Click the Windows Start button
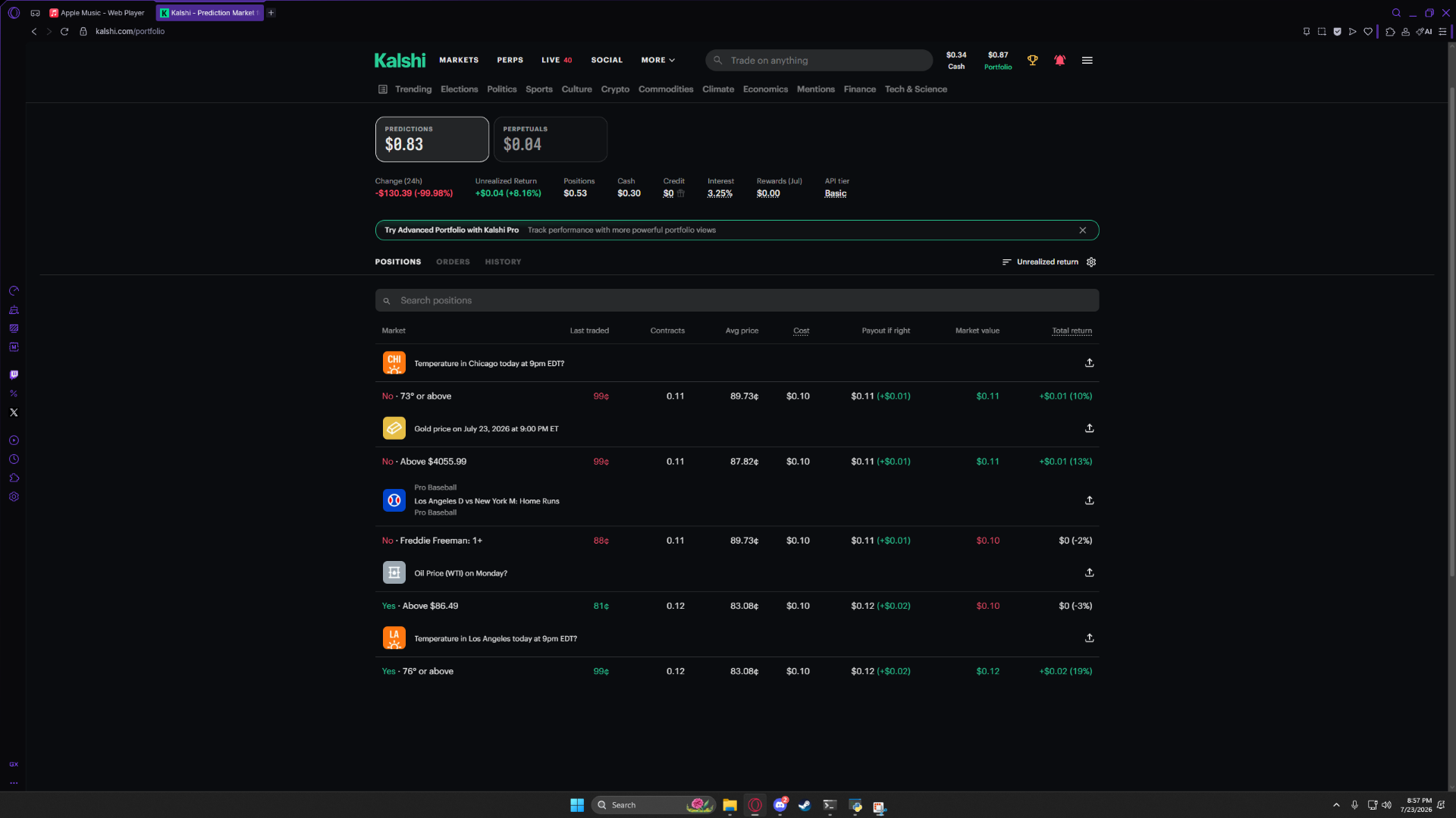The image size is (1456, 818). click(577, 805)
